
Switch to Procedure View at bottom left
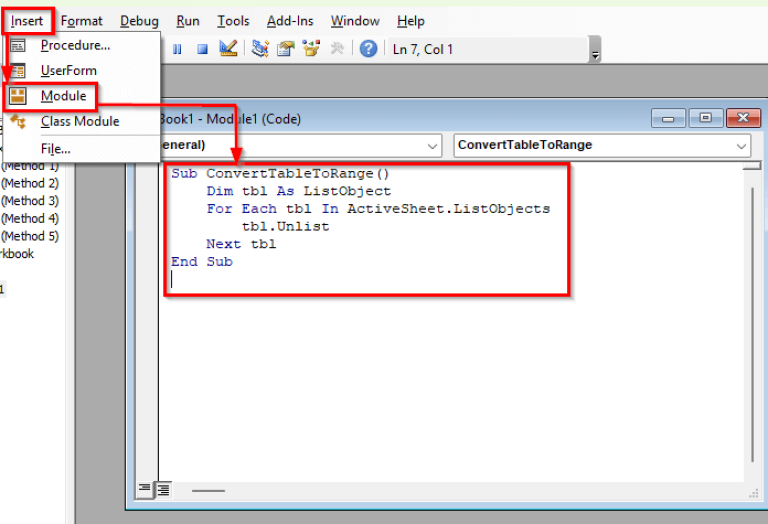(x=144, y=489)
